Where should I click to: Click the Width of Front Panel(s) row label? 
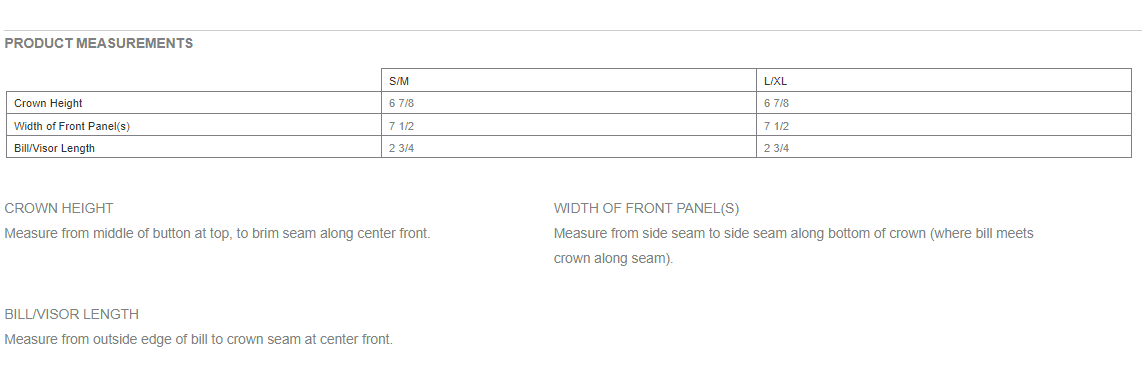[72, 126]
